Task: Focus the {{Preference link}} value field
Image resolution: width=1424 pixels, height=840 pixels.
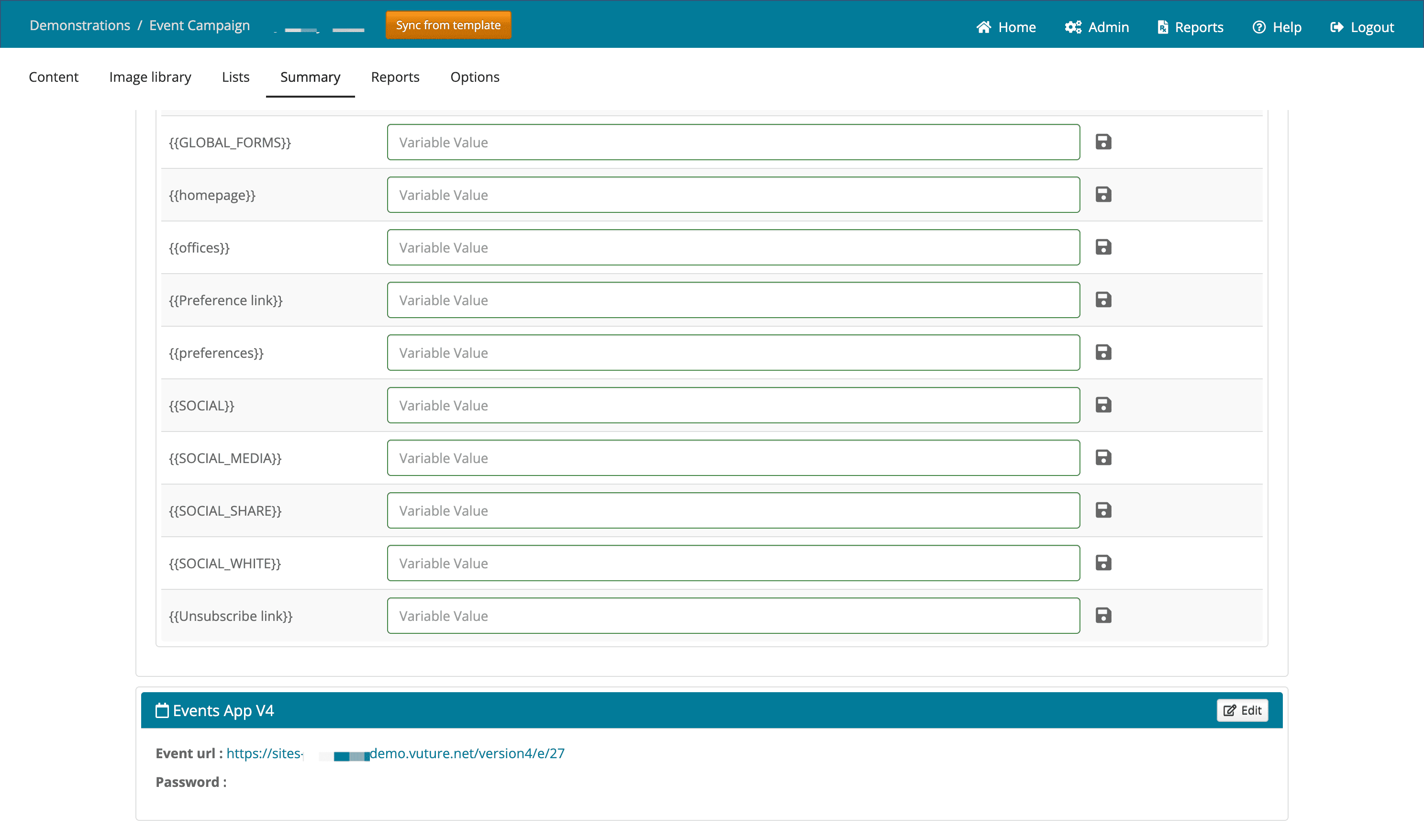Action: [733, 300]
